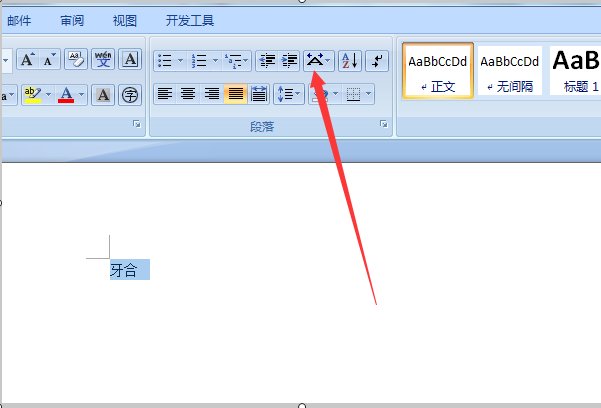
Task: Click the enclosed character (字) icon
Action: [x=130, y=95]
